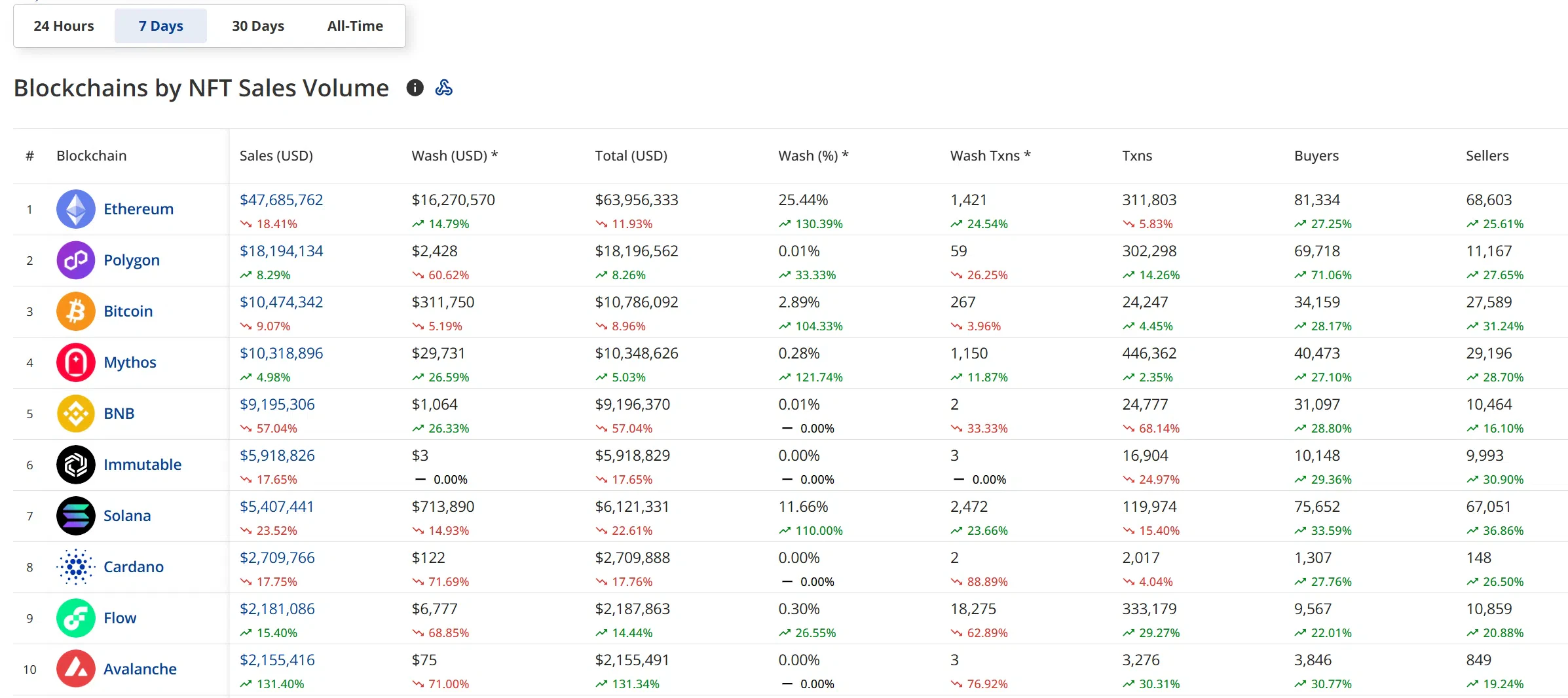Screen dimensions: 1568x698
Task: Sort by Buyers column header
Action: (1316, 156)
